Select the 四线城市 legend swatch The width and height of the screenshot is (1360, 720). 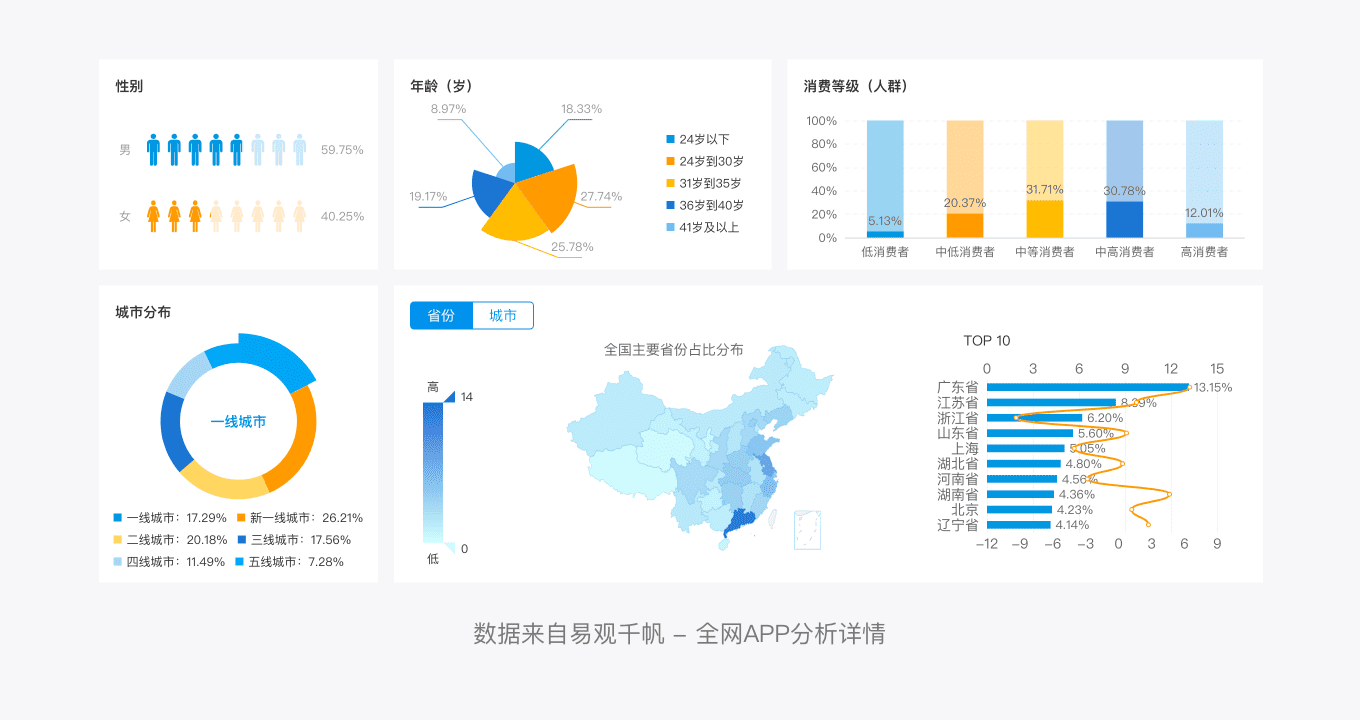click(x=118, y=562)
